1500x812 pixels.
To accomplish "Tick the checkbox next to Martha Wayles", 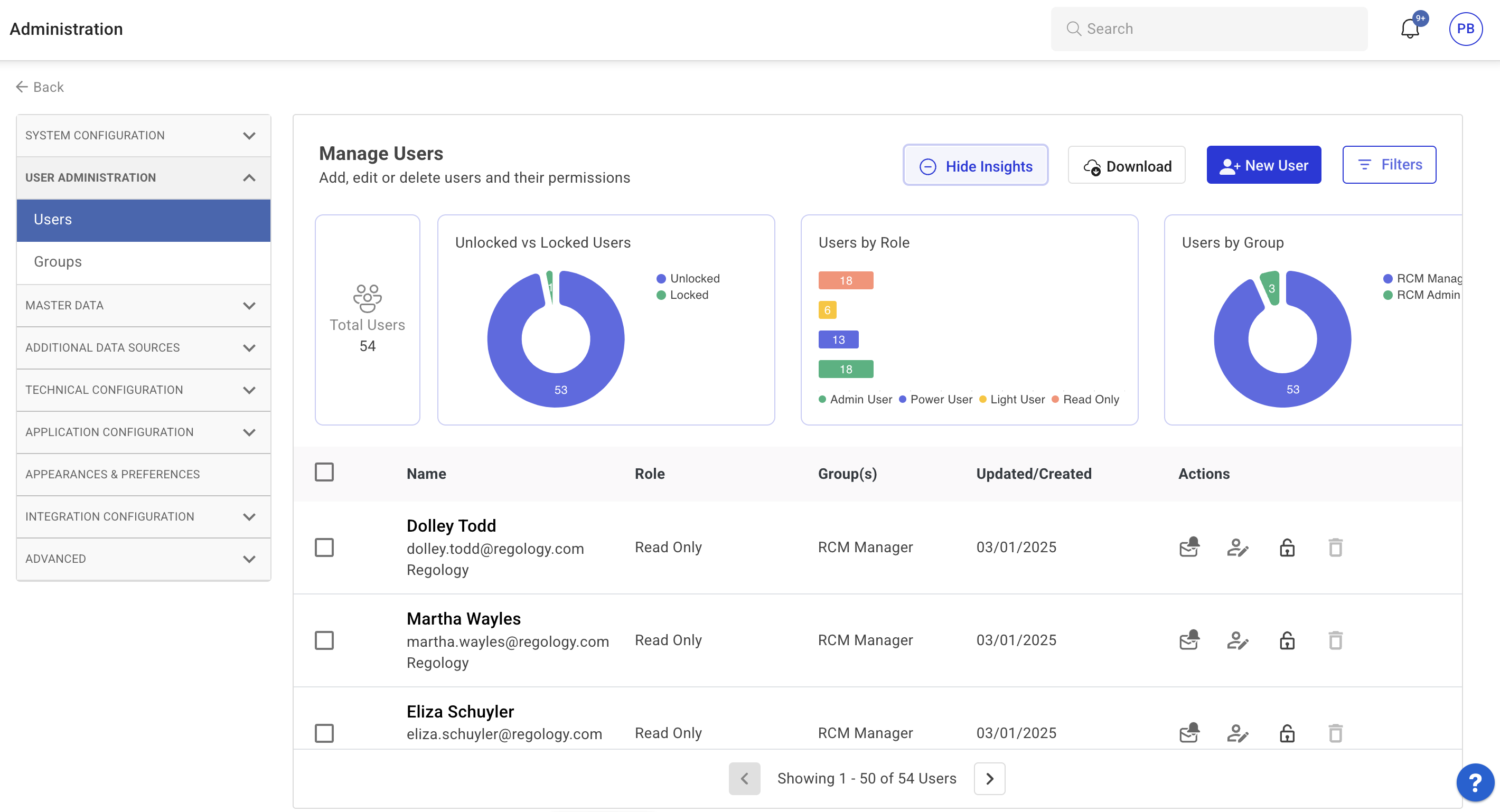I will click(x=324, y=640).
